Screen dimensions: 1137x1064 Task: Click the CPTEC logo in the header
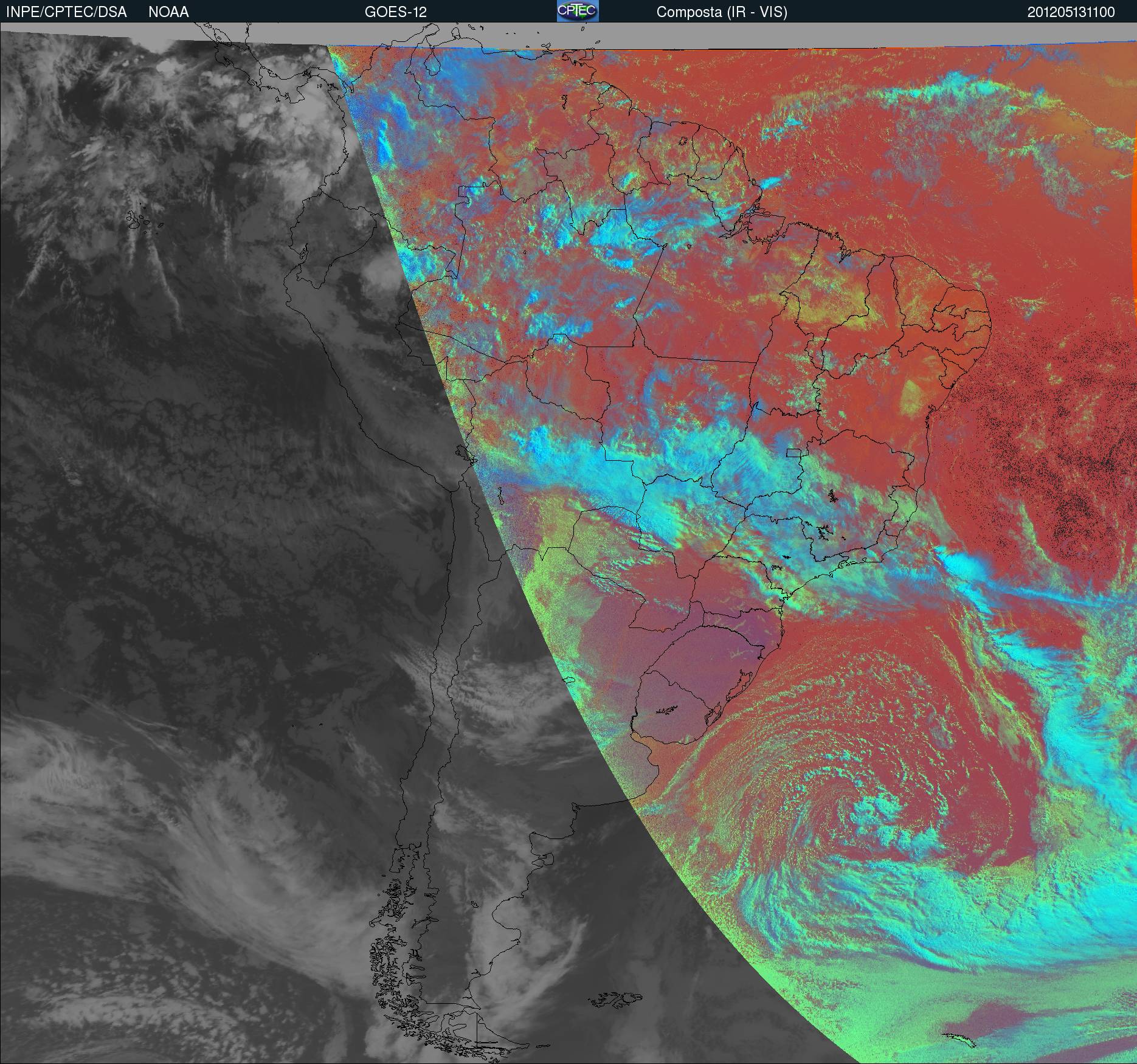point(578,11)
